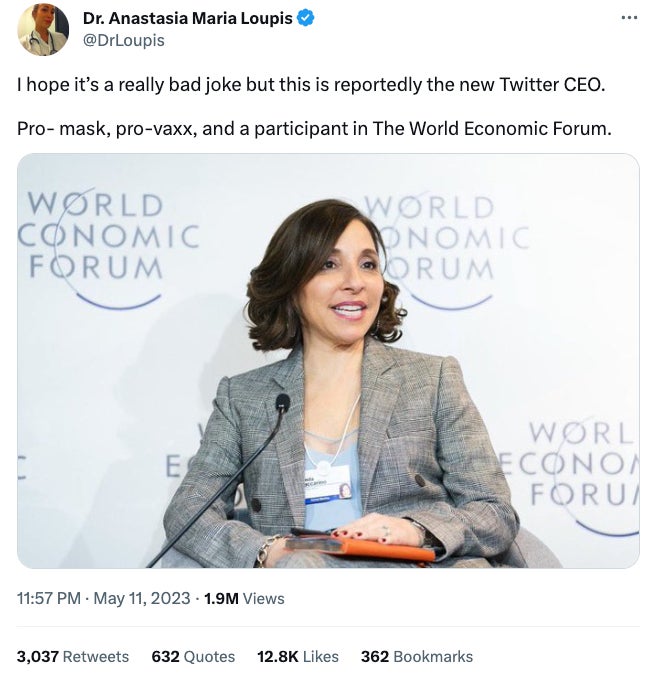656x682 pixels.
Task: Open the @DrLoupis handle link
Action: 123,40
